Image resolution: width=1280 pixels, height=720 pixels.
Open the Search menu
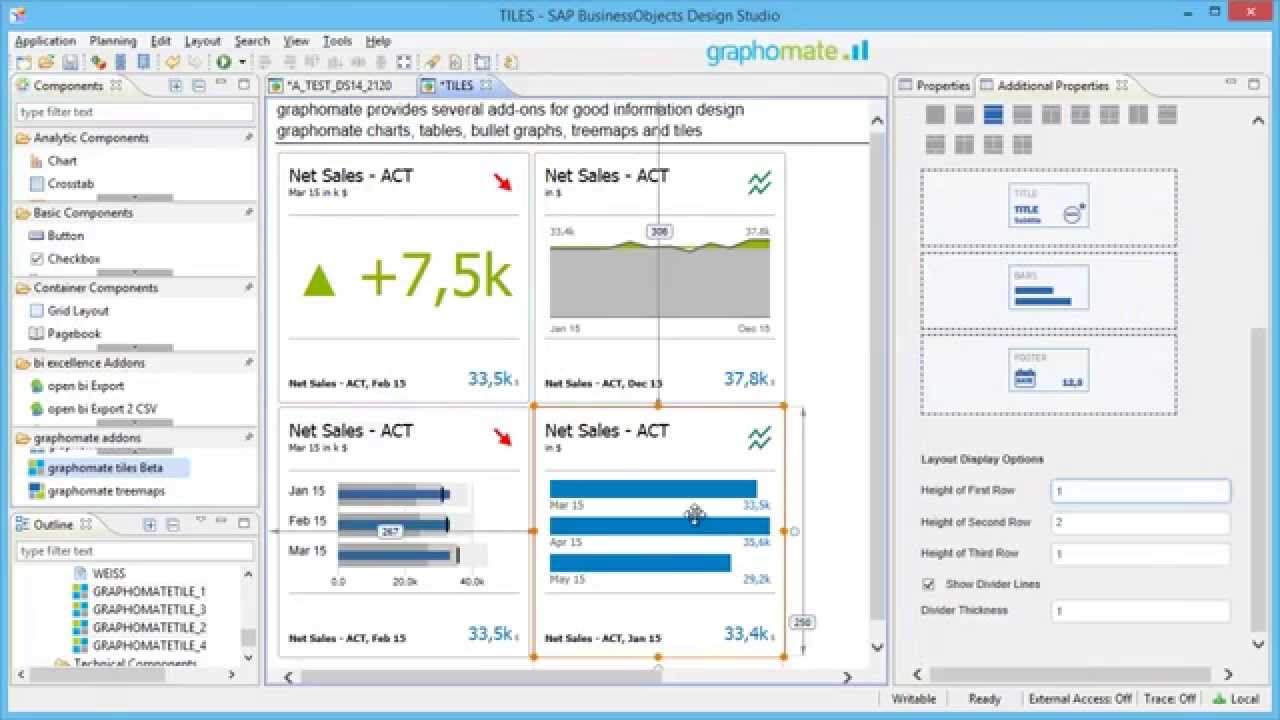click(x=252, y=41)
